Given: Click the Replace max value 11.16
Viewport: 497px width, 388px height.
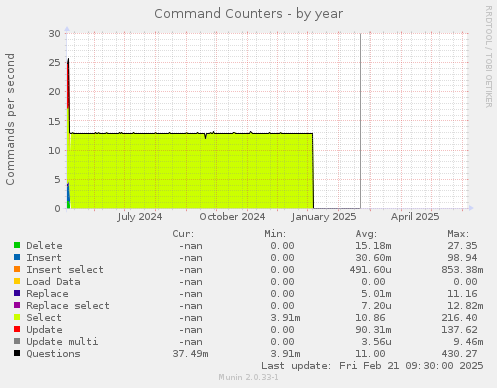Looking at the screenshot, I should point(462,294).
